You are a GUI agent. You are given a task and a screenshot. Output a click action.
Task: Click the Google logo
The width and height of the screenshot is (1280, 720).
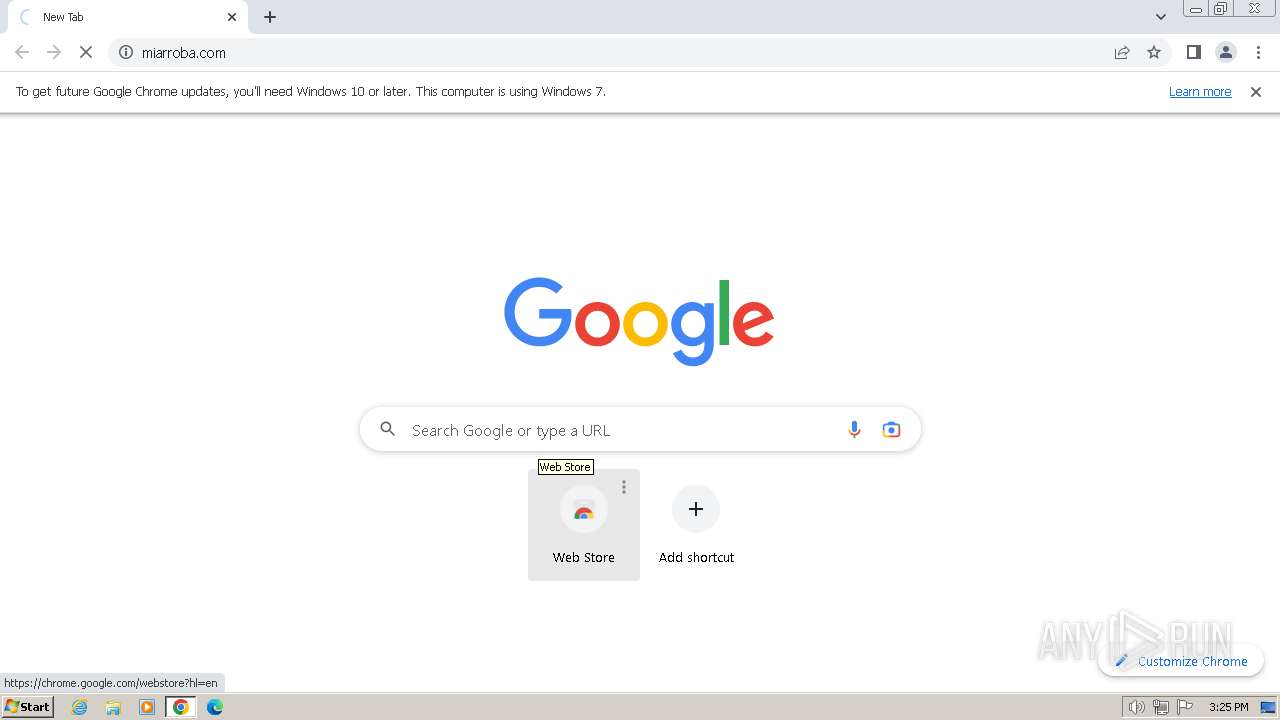click(639, 321)
